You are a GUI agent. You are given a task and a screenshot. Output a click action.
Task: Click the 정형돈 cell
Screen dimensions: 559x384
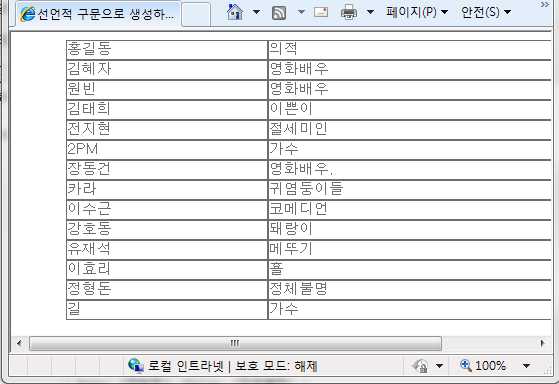pyautogui.click(x=167, y=289)
